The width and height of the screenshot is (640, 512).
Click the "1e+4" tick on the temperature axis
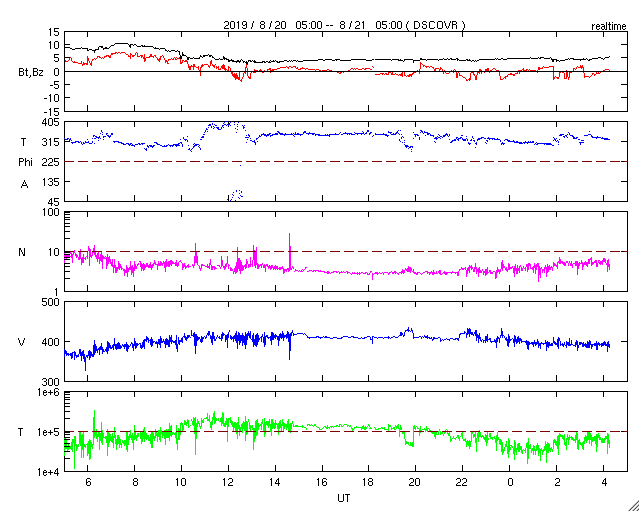click(x=48, y=472)
